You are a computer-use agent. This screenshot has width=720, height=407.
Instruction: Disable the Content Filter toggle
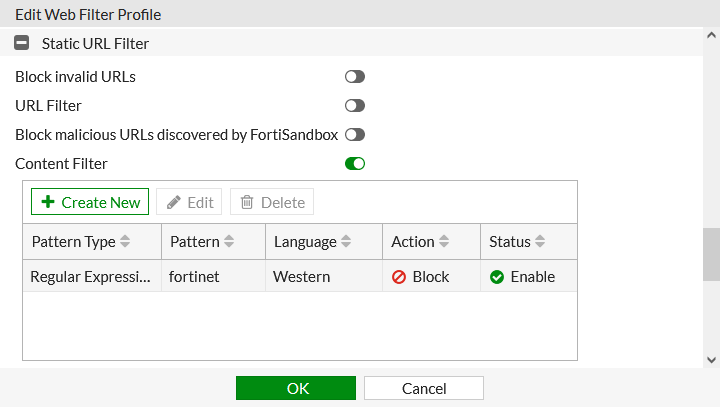355,163
